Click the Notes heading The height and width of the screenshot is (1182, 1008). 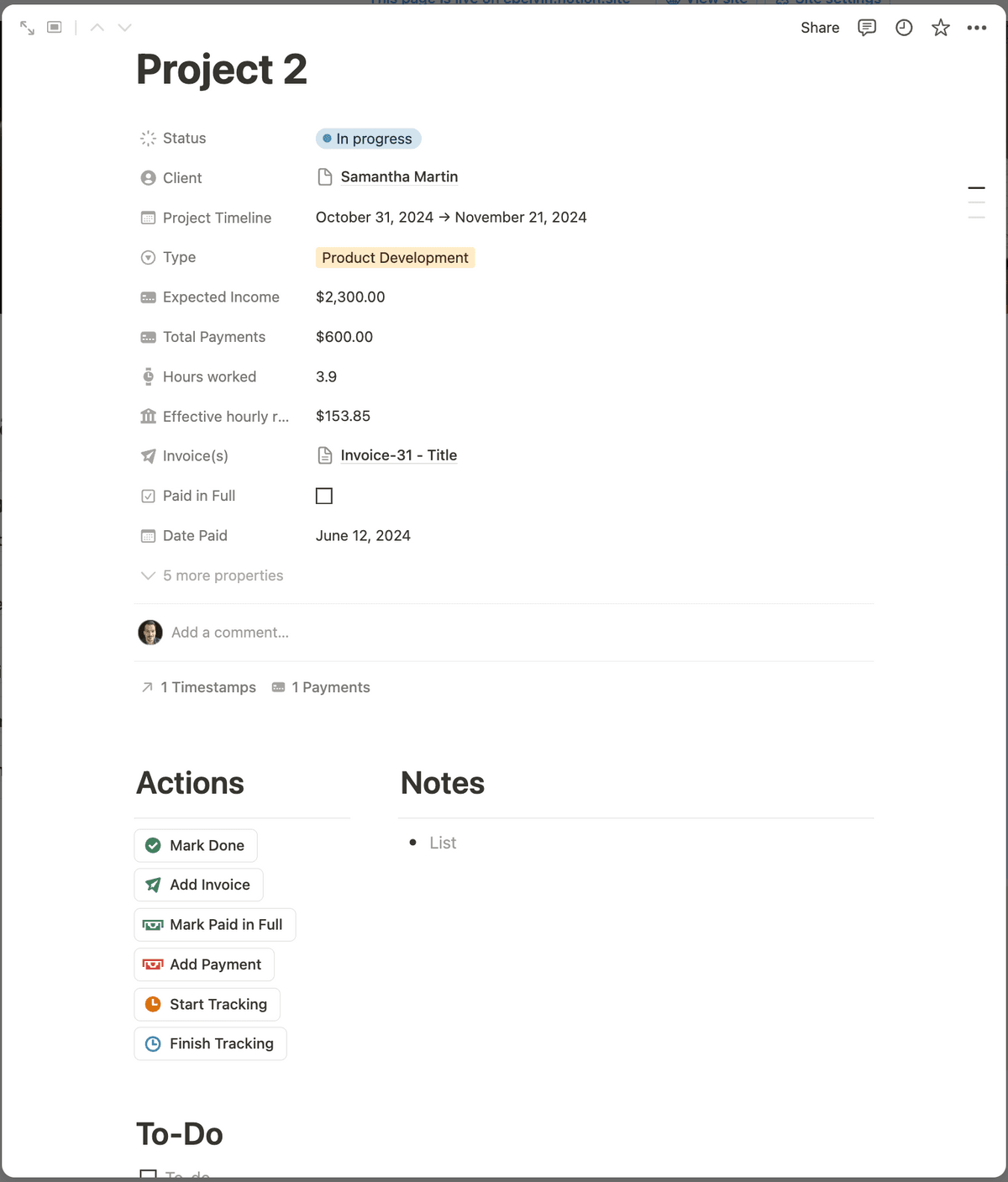[x=443, y=783]
